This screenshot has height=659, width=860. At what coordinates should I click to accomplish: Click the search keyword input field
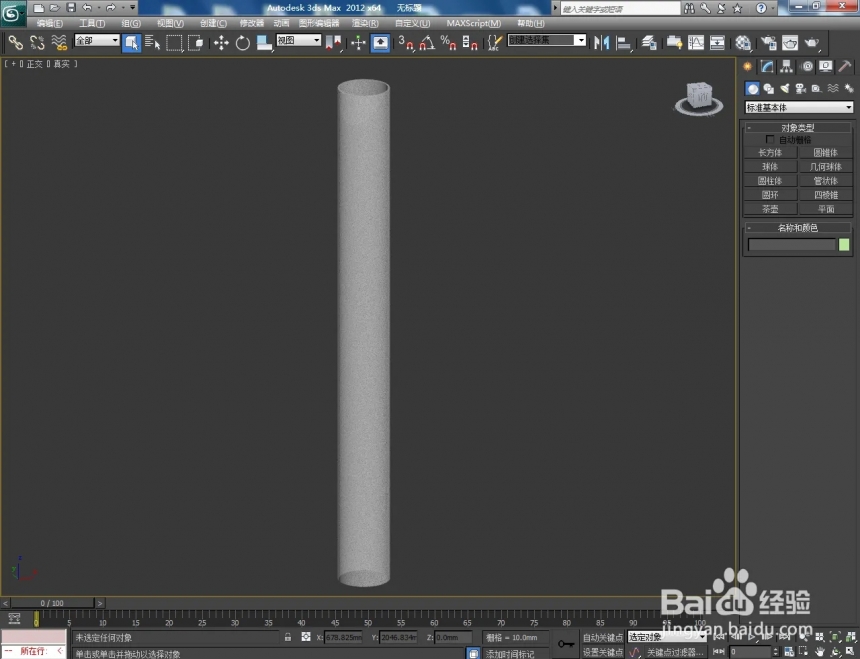(620, 9)
